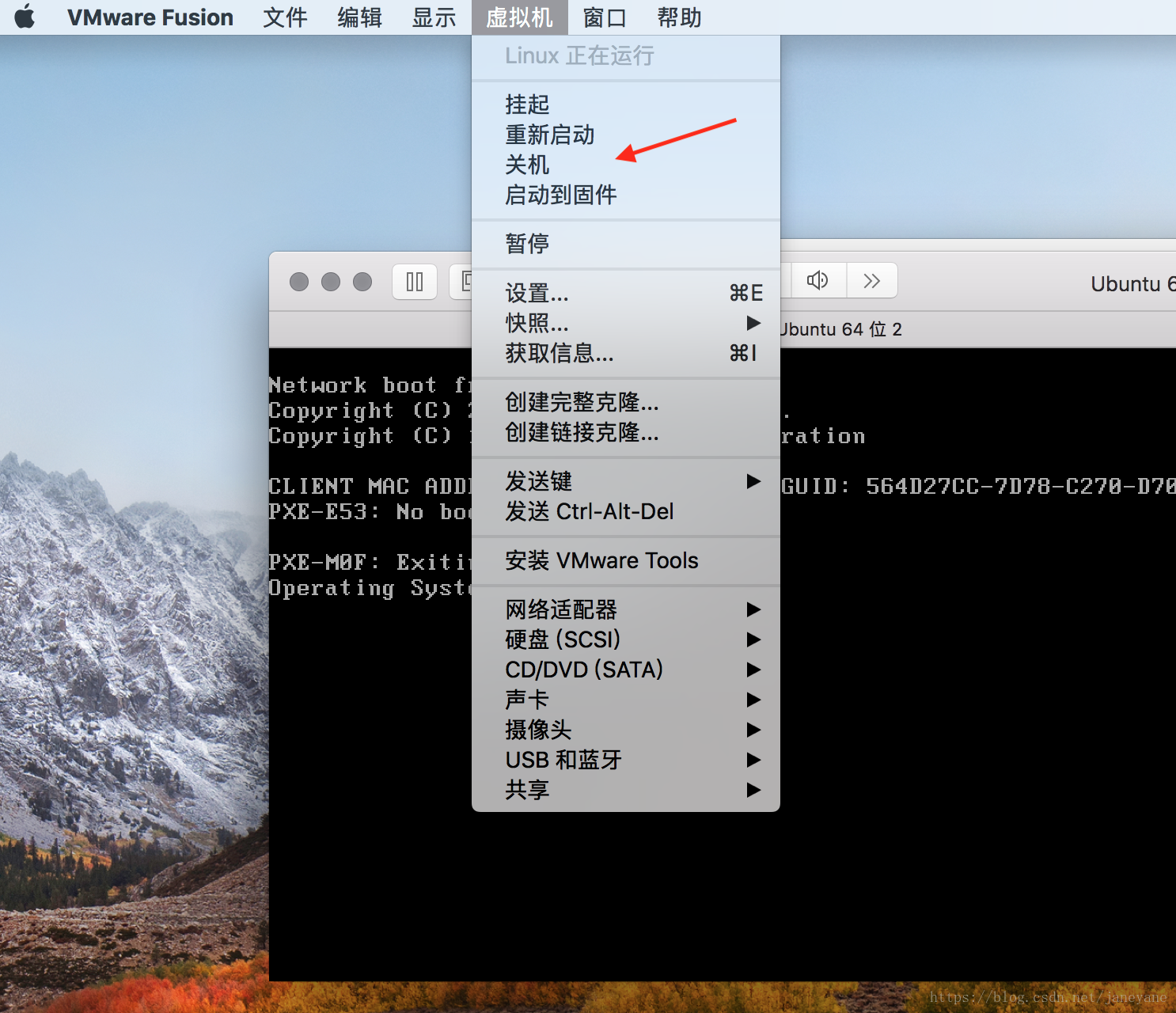Open the Apple menu
The width and height of the screenshot is (1176, 1013).
pyautogui.click(x=25, y=17)
